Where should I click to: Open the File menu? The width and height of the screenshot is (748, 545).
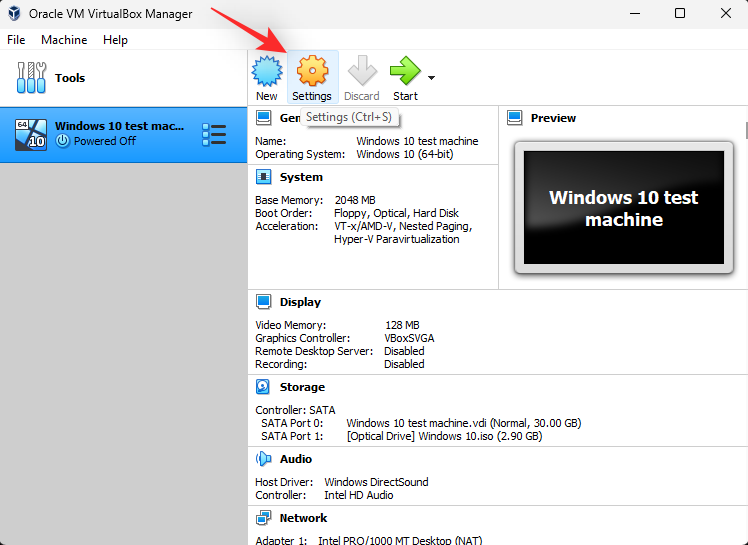(16, 40)
